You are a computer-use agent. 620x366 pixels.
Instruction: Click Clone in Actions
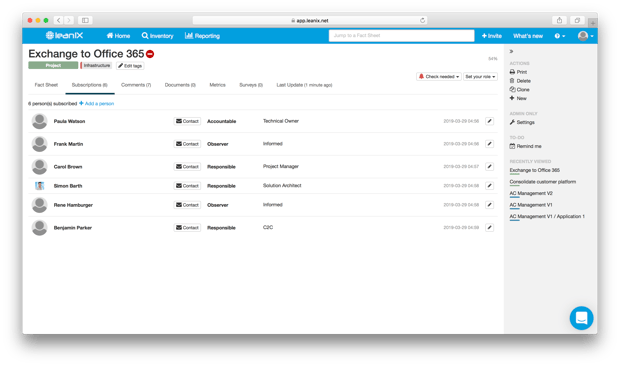click(x=520, y=90)
